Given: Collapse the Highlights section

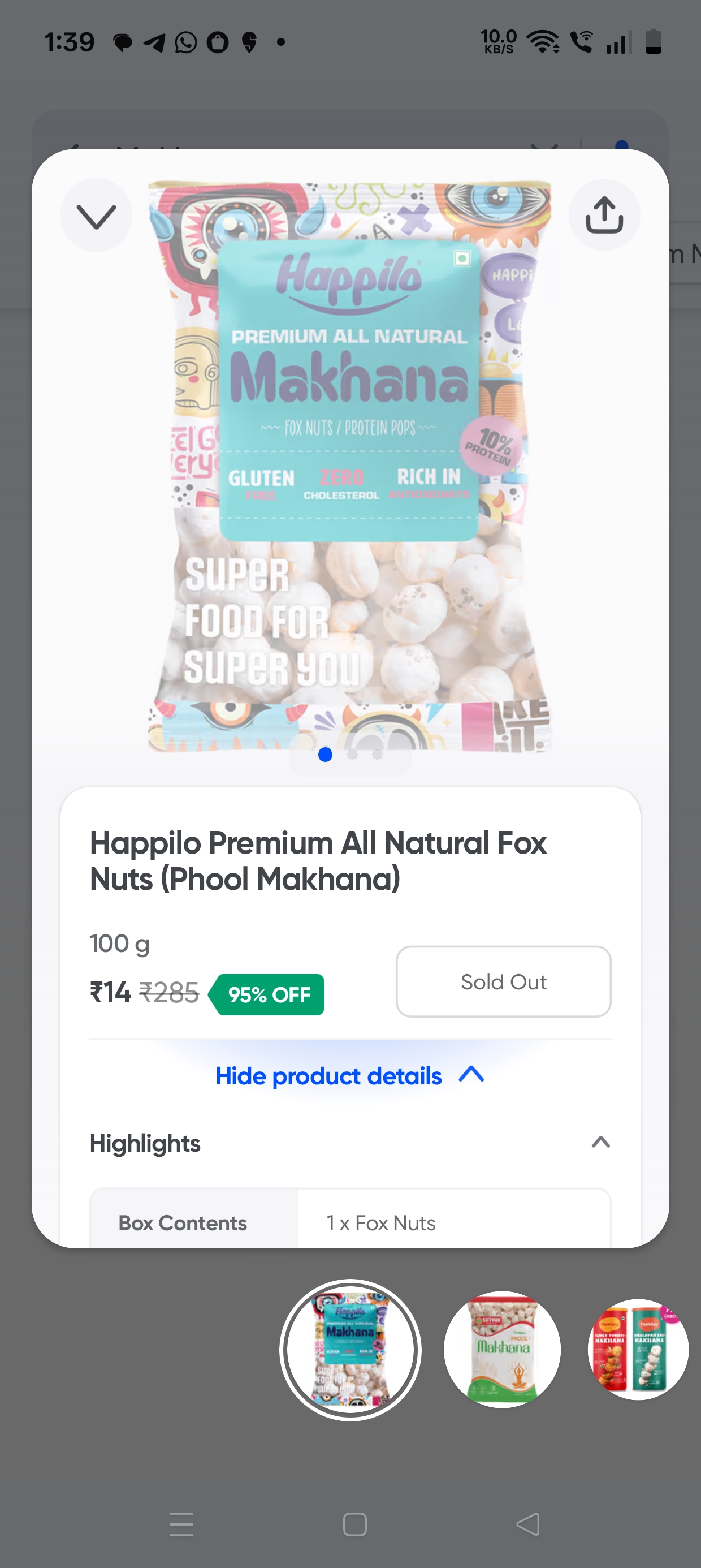Looking at the screenshot, I should (600, 1143).
